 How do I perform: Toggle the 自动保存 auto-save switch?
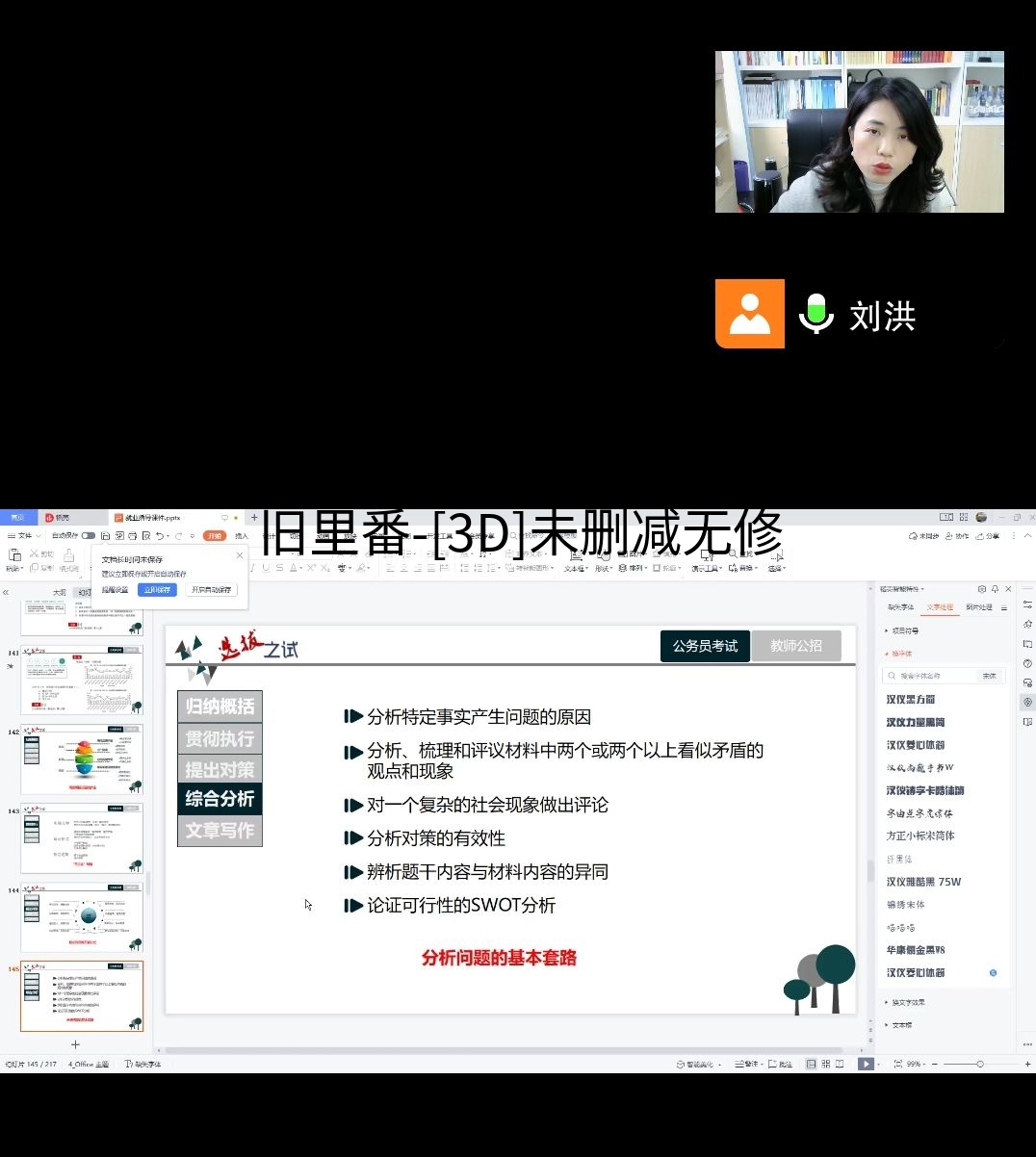(89, 535)
